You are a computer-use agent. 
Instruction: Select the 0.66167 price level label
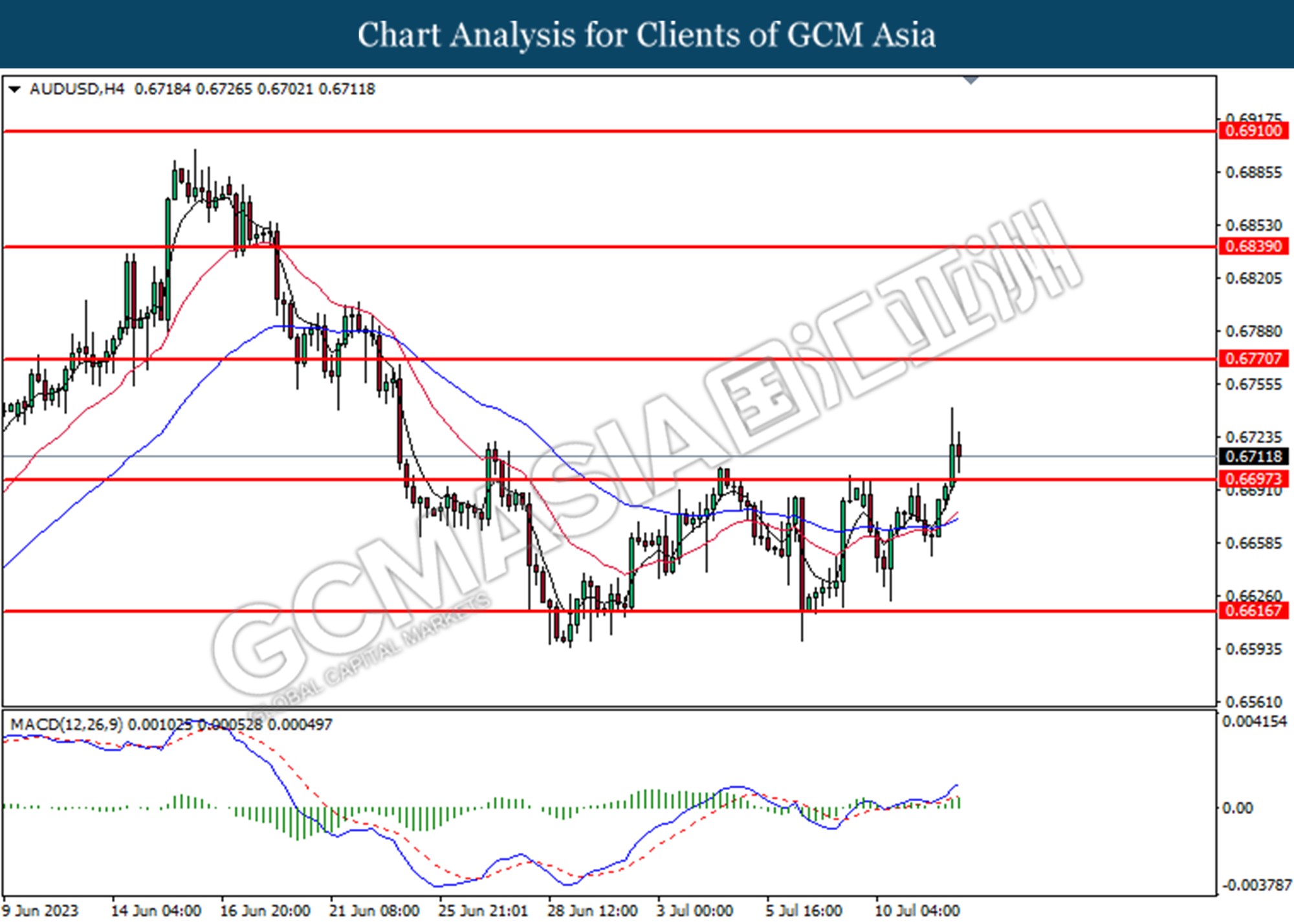coord(1253,610)
